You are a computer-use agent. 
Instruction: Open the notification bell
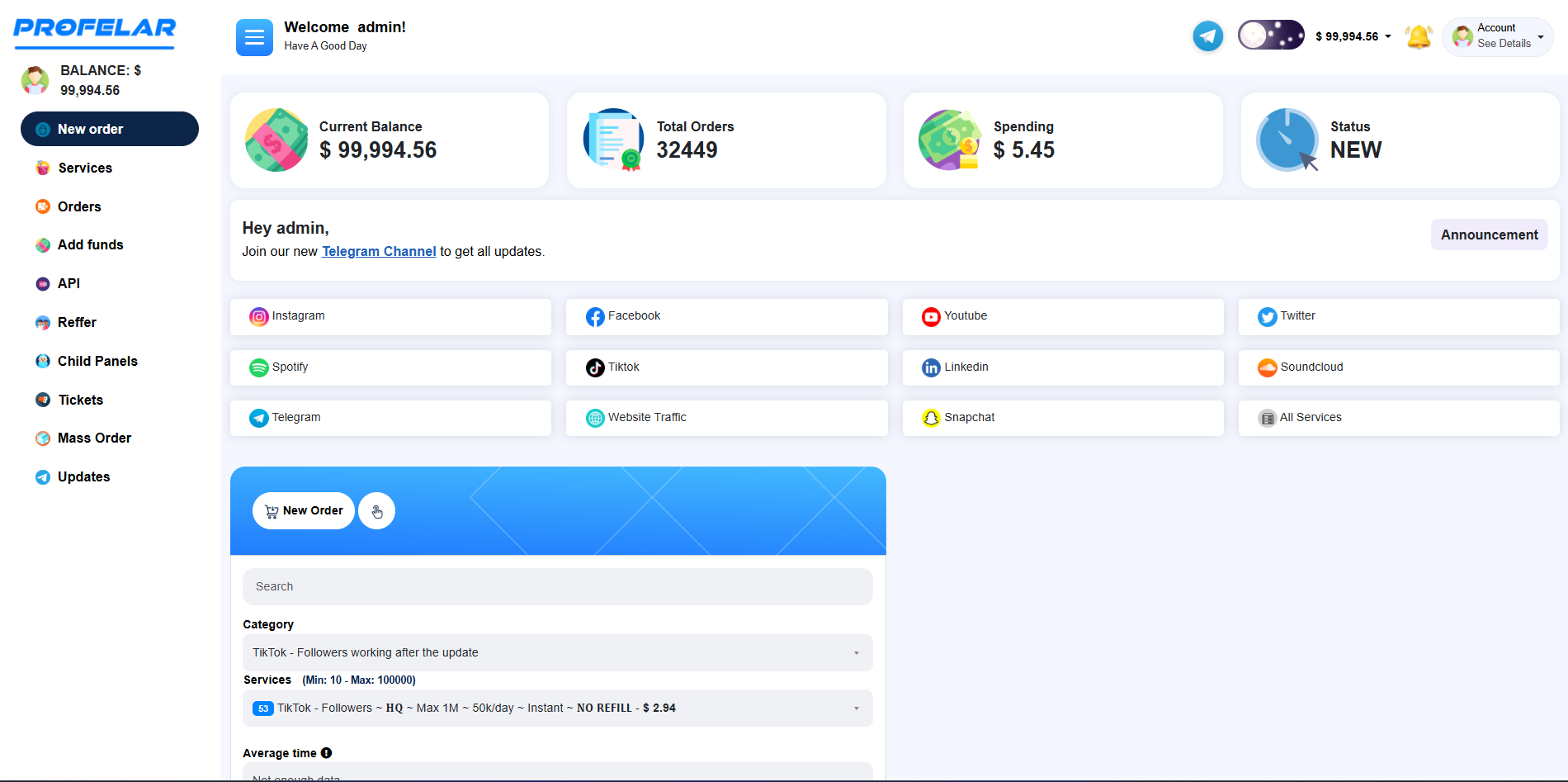1419,36
